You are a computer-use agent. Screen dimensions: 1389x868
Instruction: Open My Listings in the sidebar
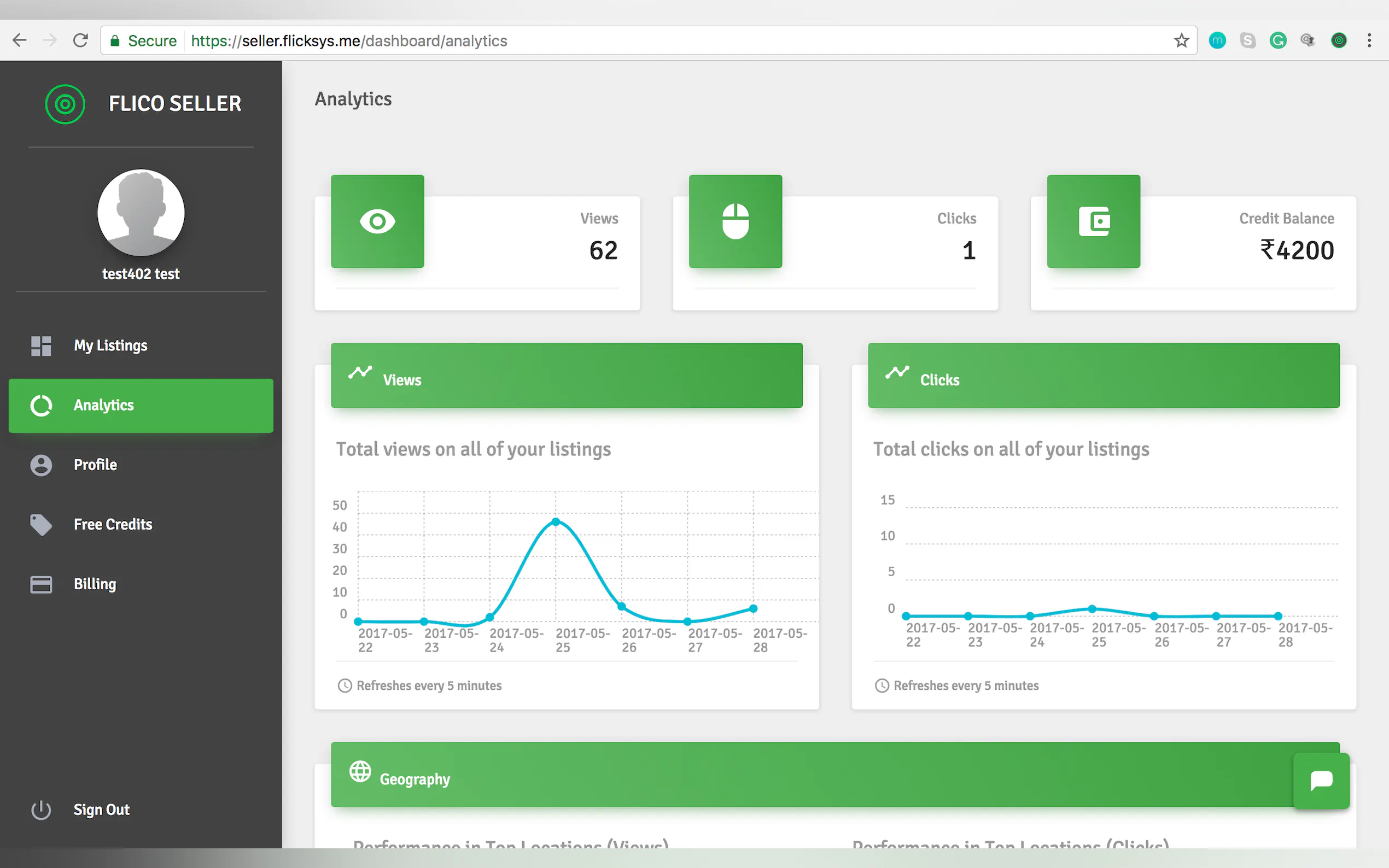pyautogui.click(x=110, y=345)
